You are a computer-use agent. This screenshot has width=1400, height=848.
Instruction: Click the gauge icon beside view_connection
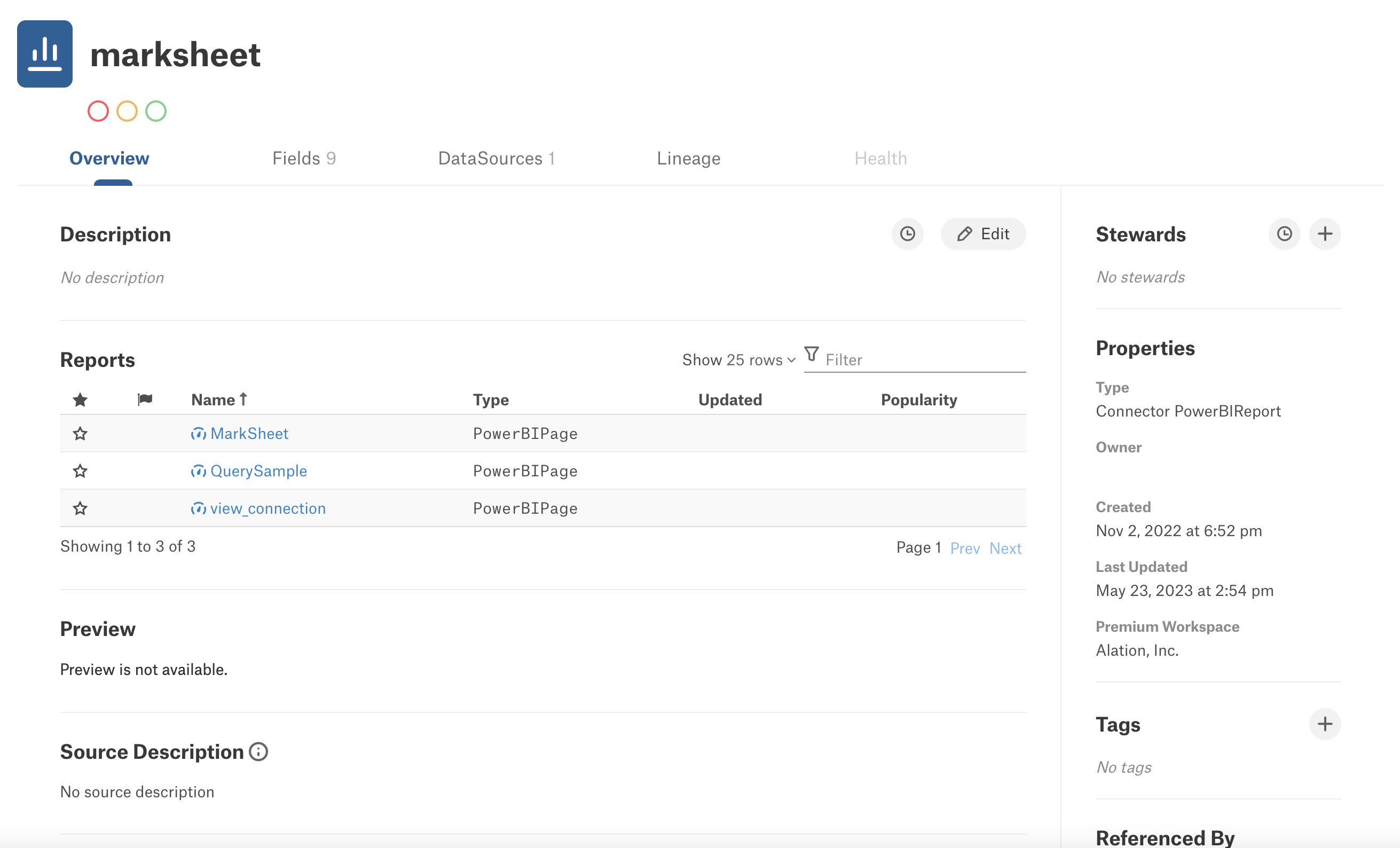pos(198,508)
